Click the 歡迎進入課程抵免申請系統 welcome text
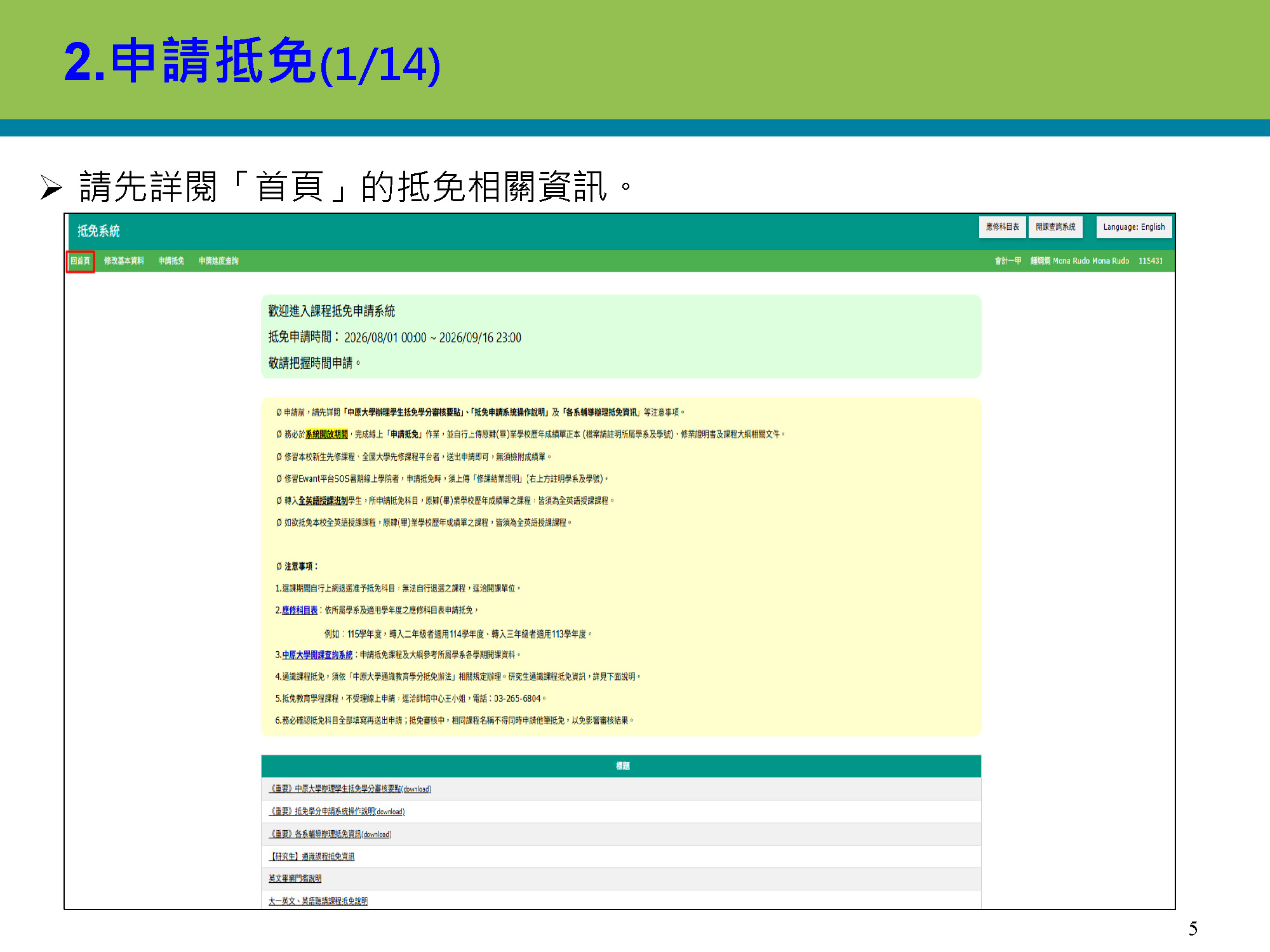The image size is (1270, 952). click(x=331, y=311)
